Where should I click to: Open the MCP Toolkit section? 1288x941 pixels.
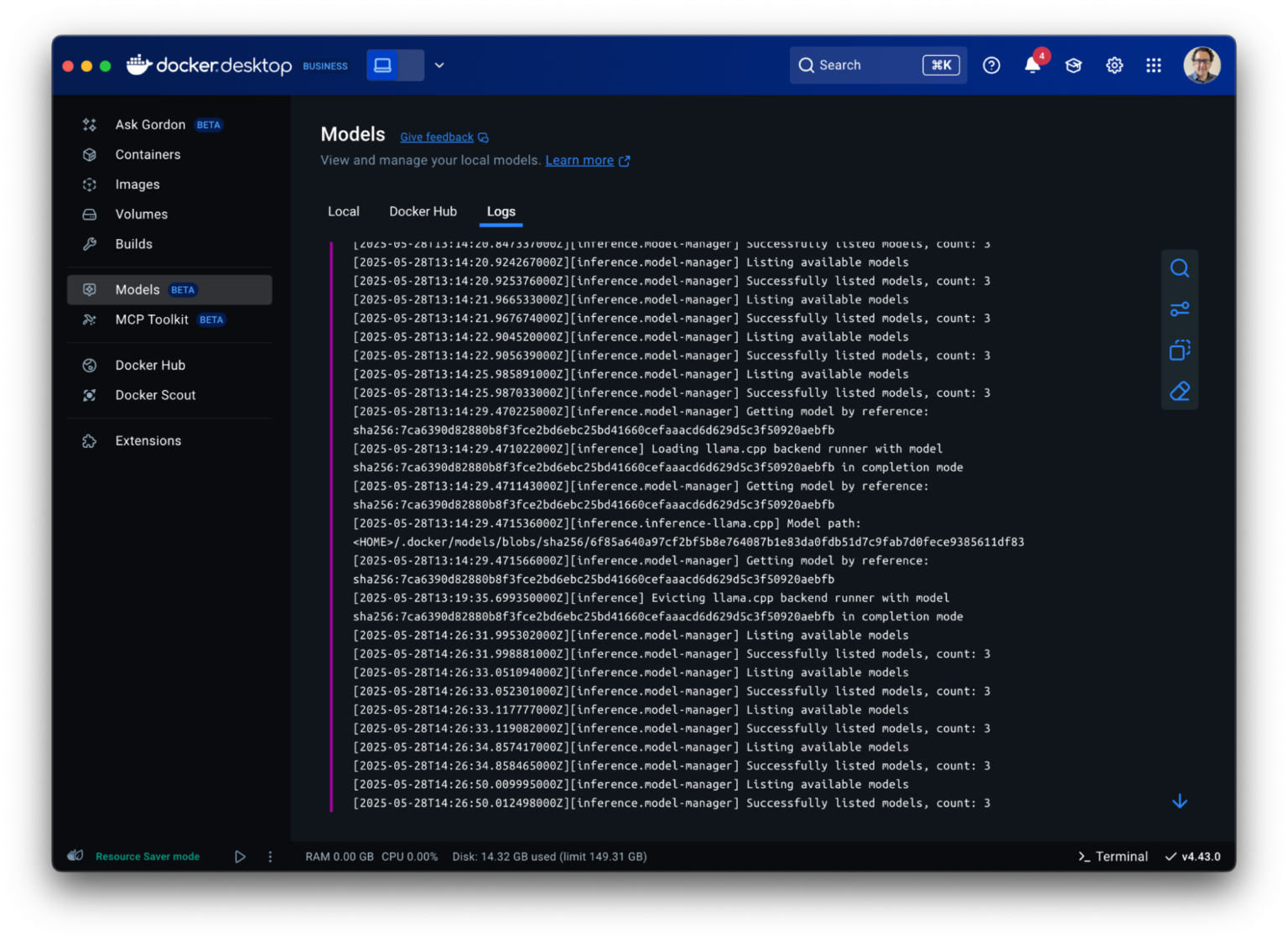pyautogui.click(x=152, y=320)
